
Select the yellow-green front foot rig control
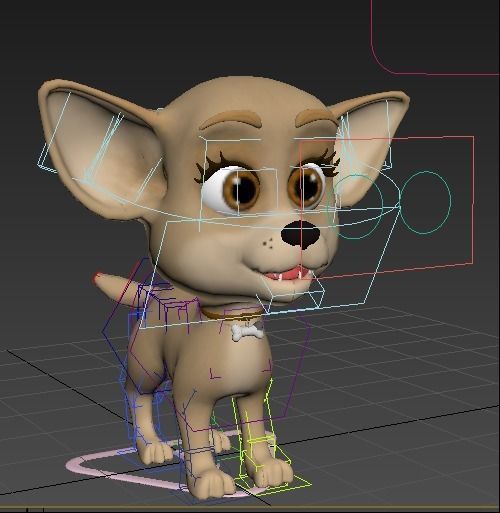(273, 483)
